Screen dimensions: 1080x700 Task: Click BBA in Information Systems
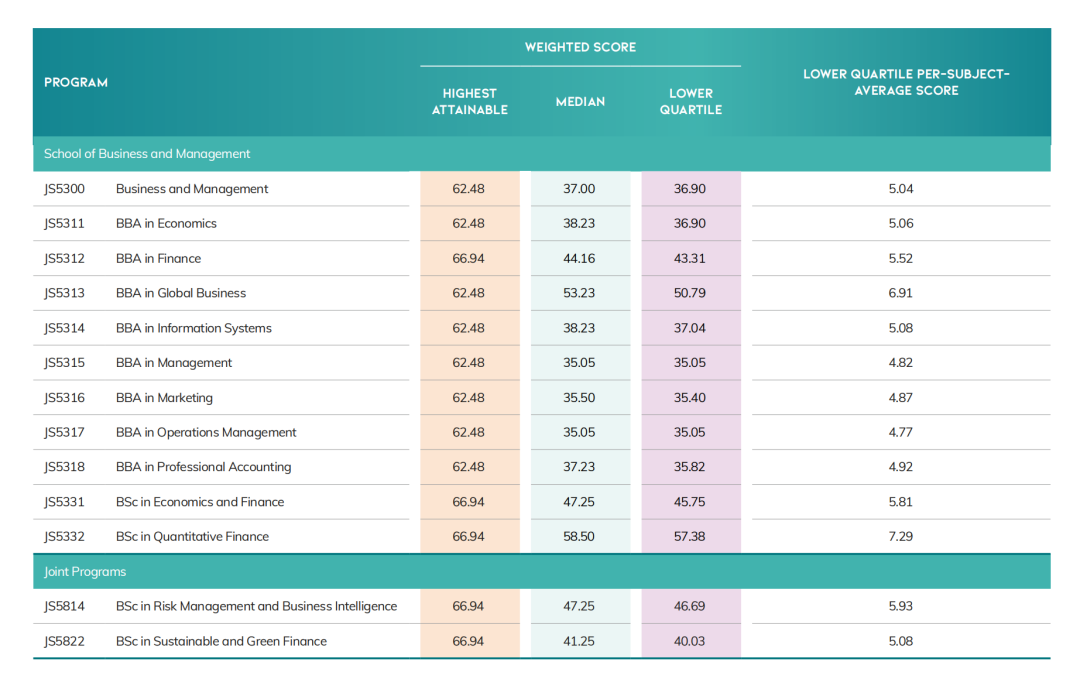click(x=194, y=328)
